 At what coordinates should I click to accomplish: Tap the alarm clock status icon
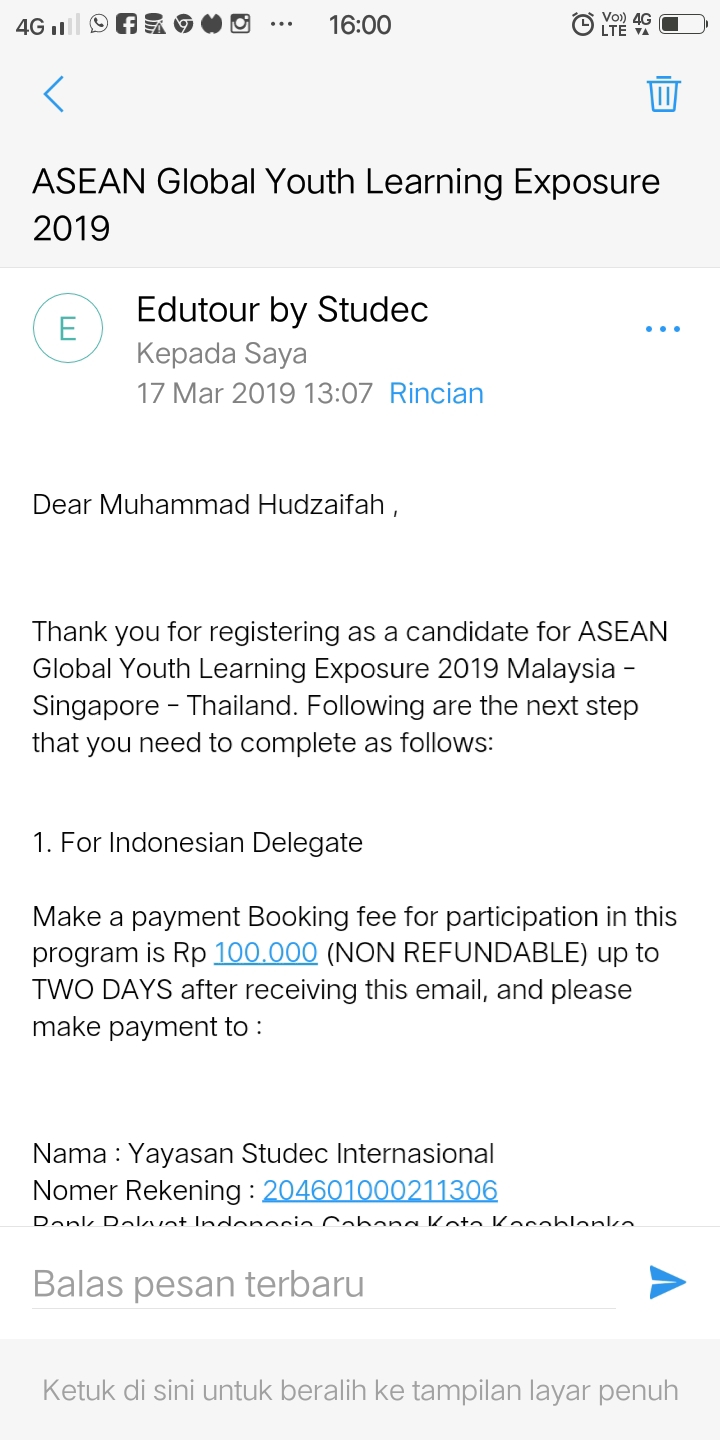coord(582,24)
